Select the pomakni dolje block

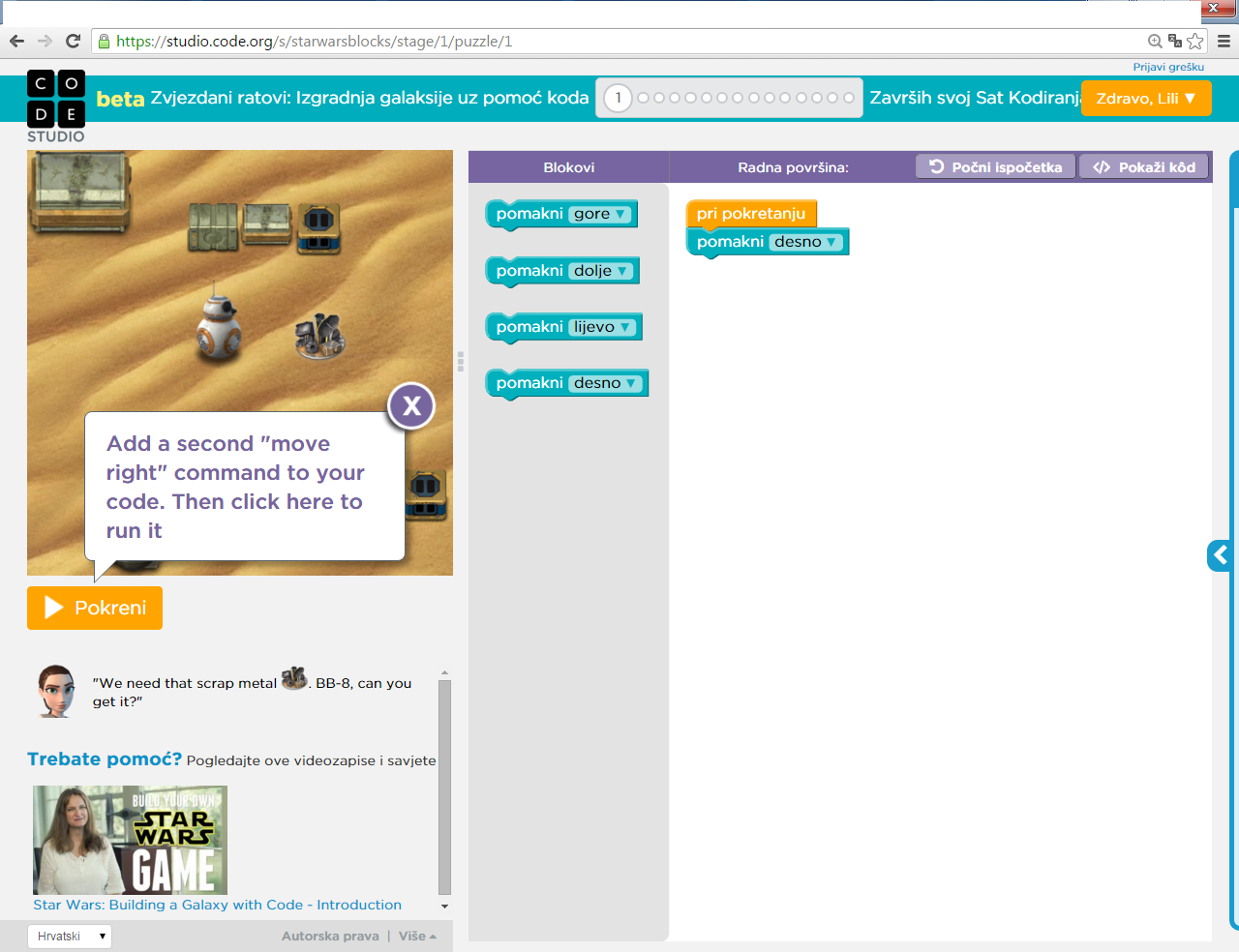[529, 271]
